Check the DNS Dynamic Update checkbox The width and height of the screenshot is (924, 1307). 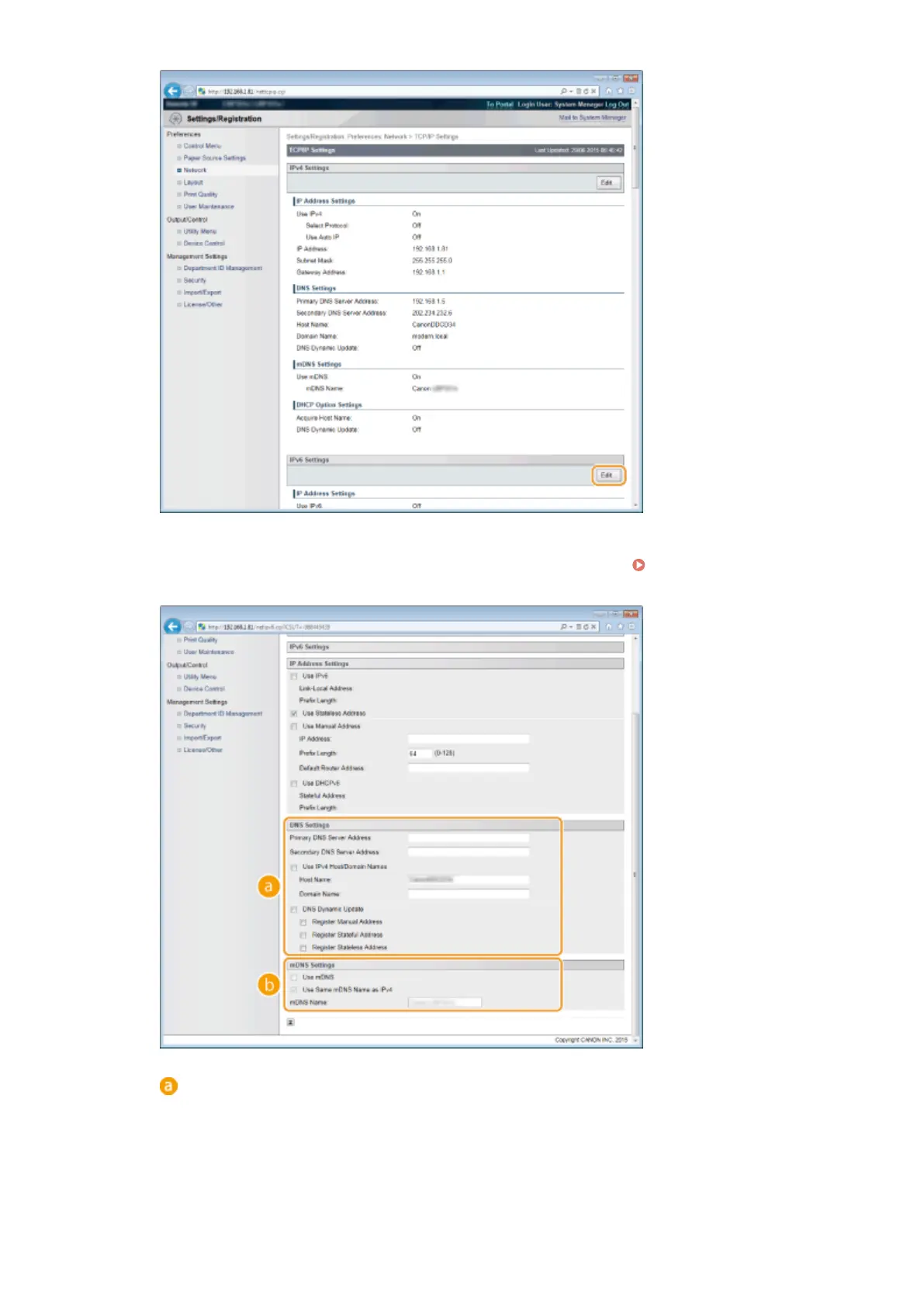294,910
